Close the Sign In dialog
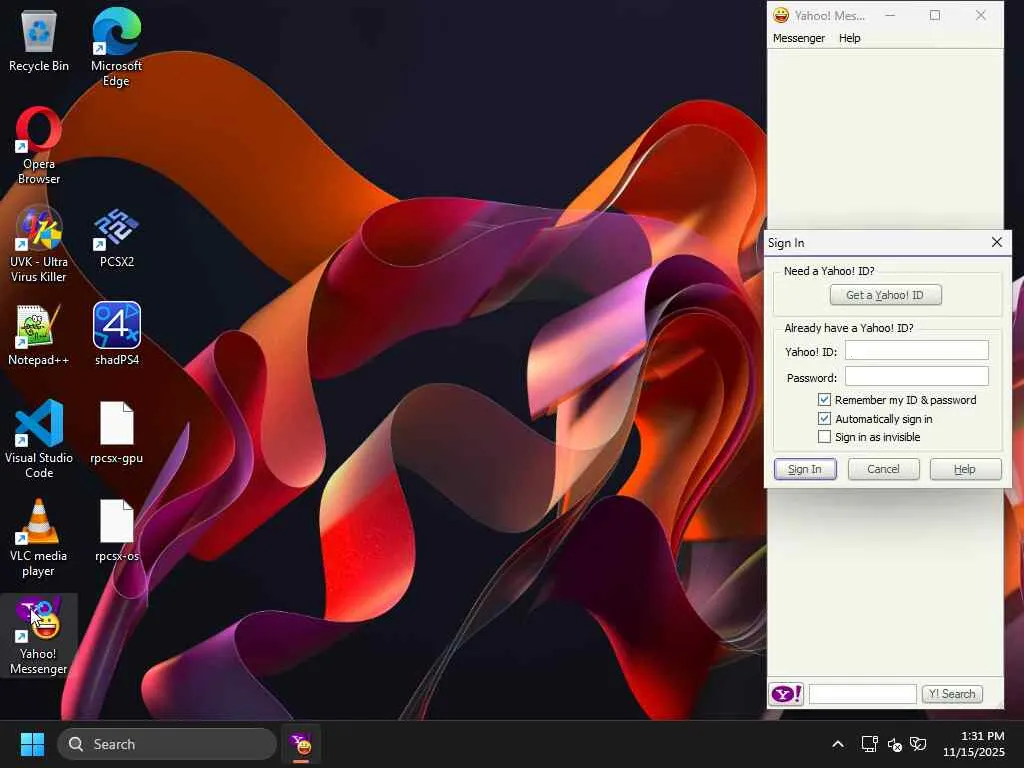 (996, 242)
